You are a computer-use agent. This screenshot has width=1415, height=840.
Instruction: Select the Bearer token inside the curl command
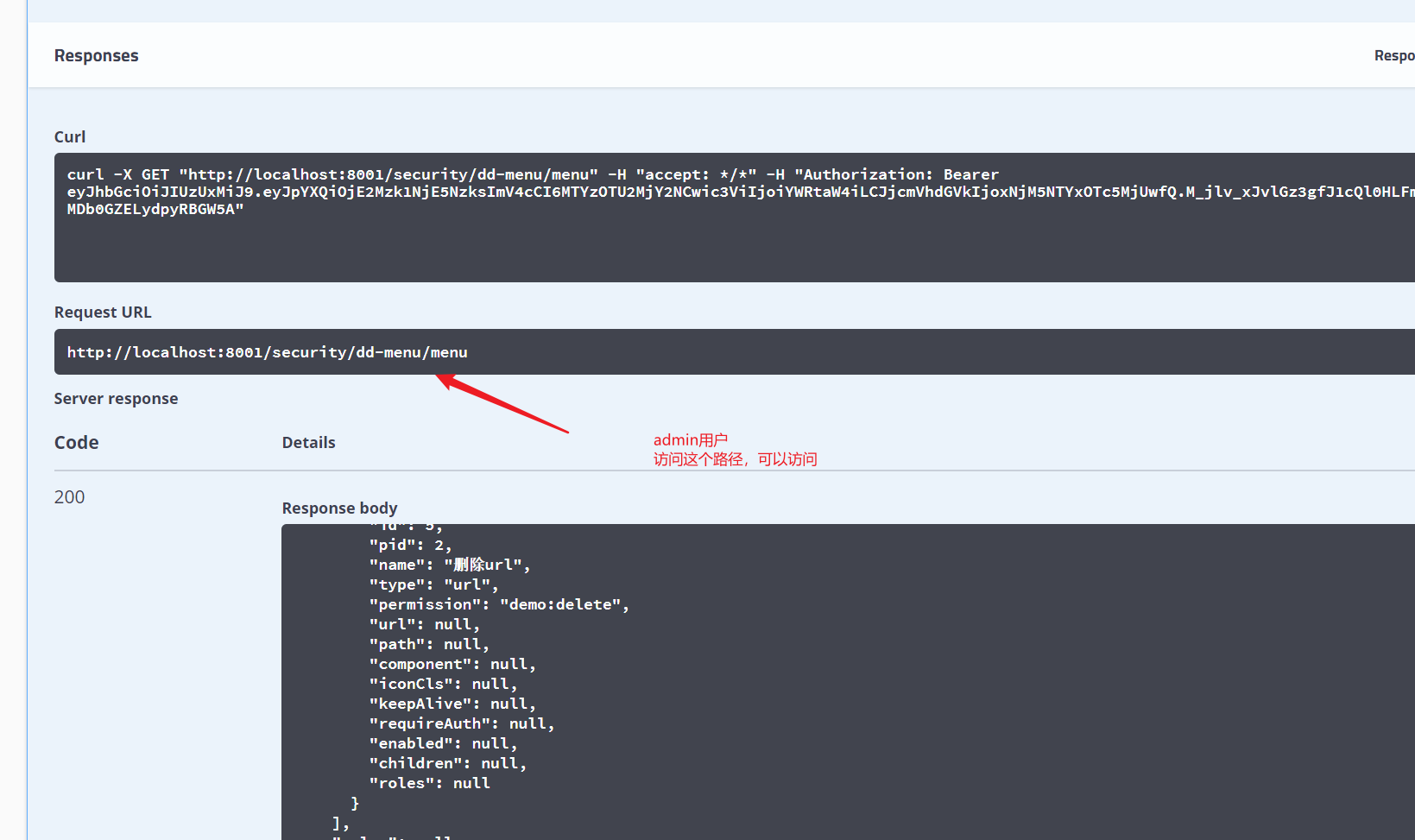click(x=604, y=192)
